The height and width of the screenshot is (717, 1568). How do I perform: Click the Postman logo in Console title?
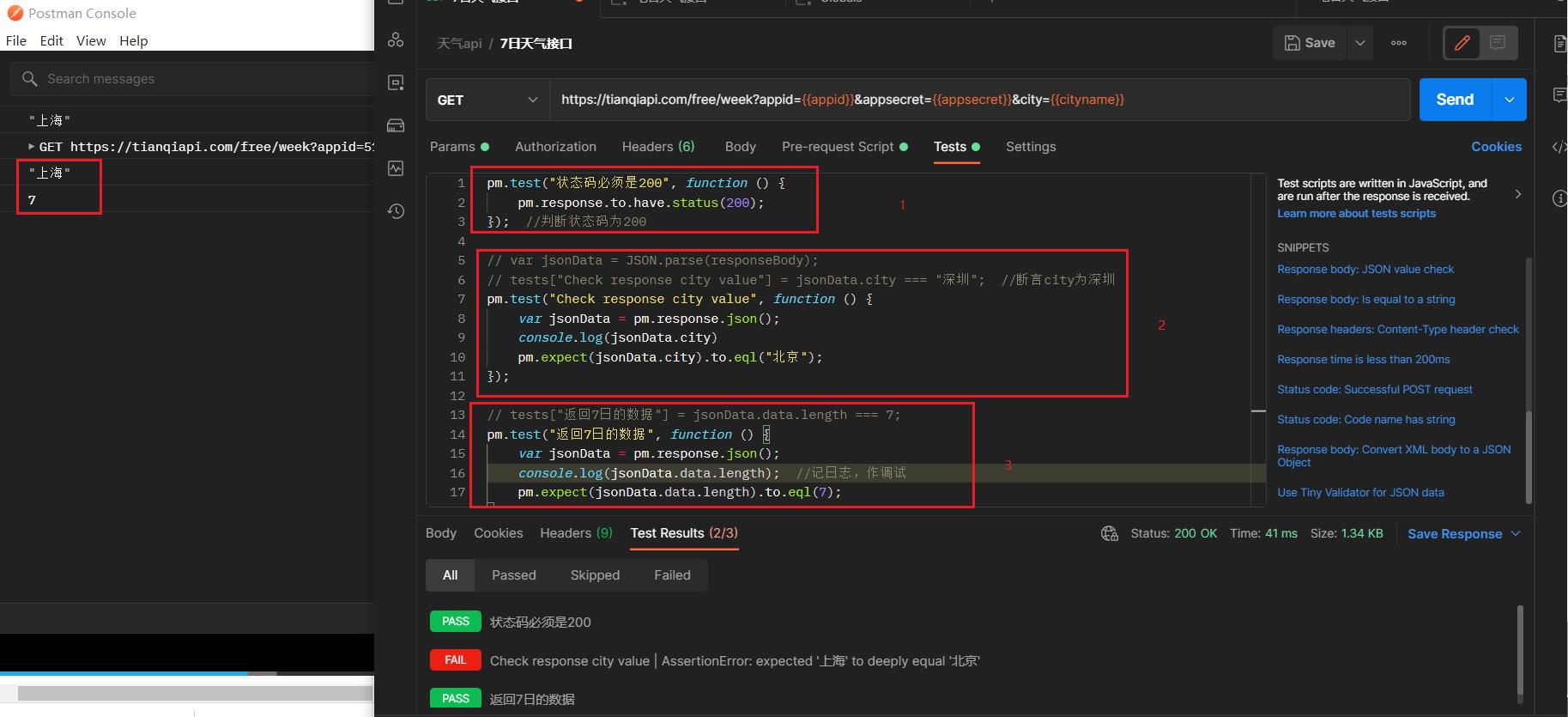tap(15, 13)
